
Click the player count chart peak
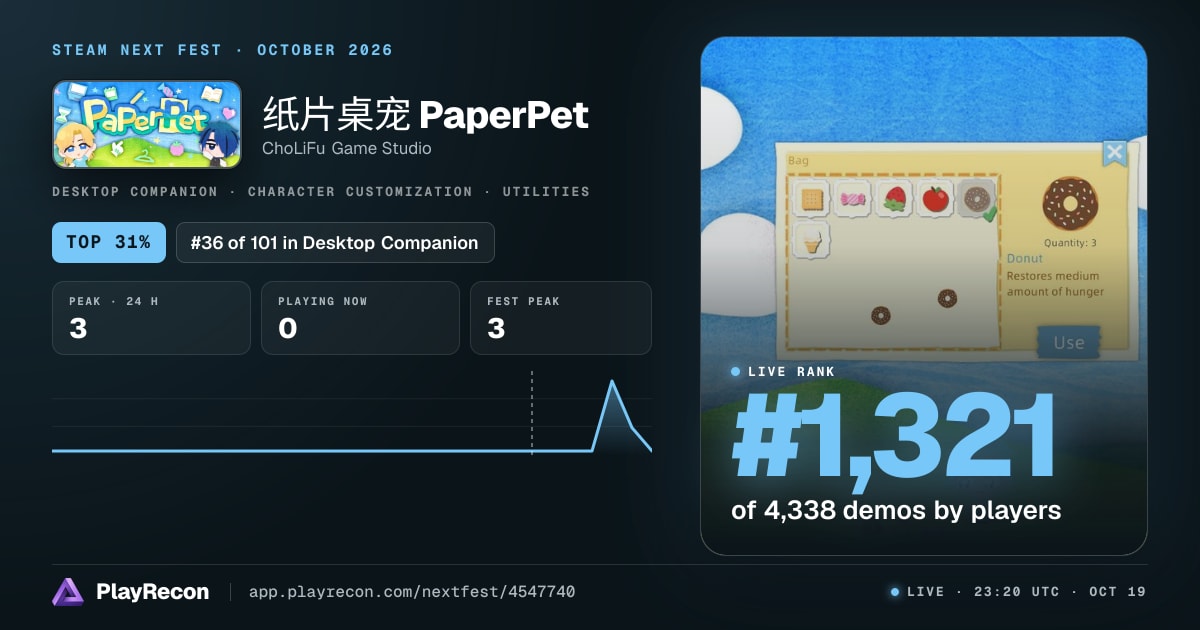pos(612,382)
